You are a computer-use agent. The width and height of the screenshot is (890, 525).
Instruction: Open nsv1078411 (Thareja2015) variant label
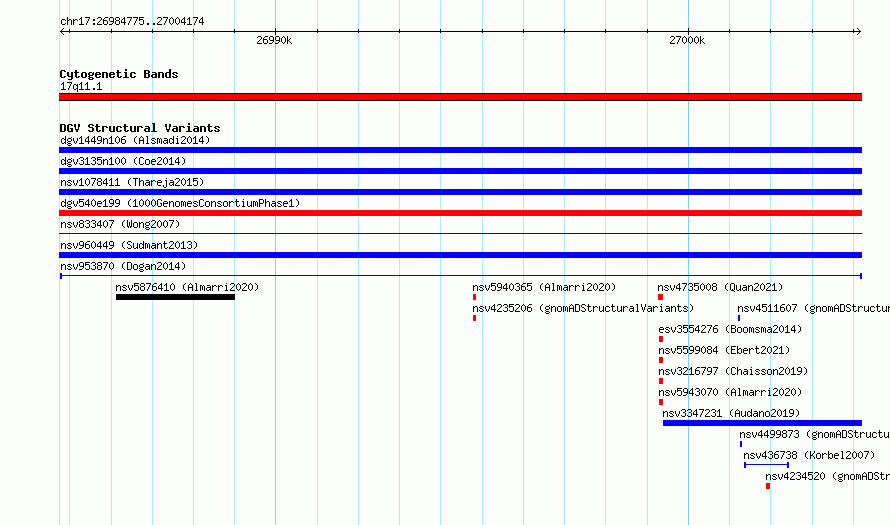[x=132, y=182]
